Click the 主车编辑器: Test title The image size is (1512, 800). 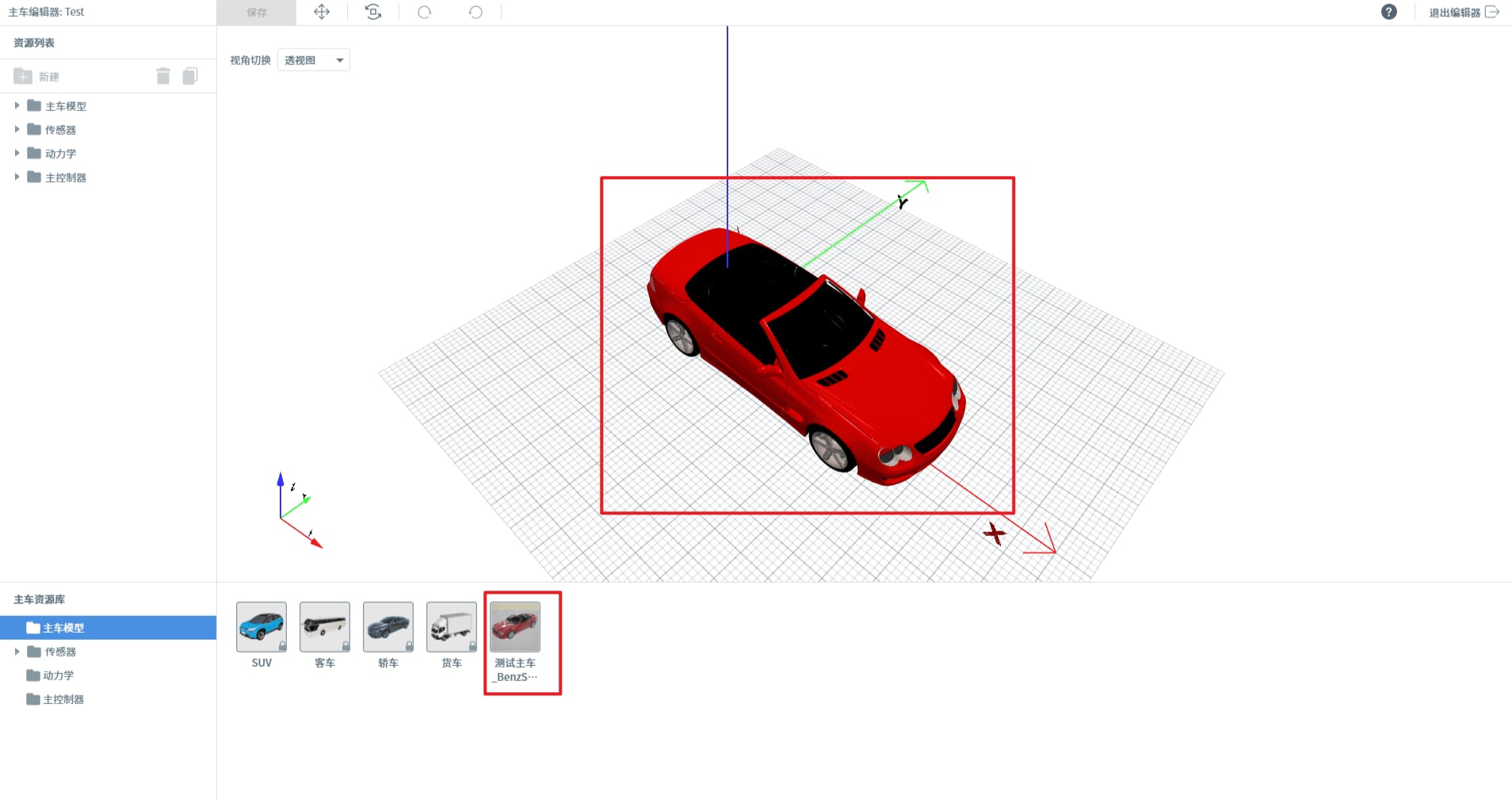(46, 12)
